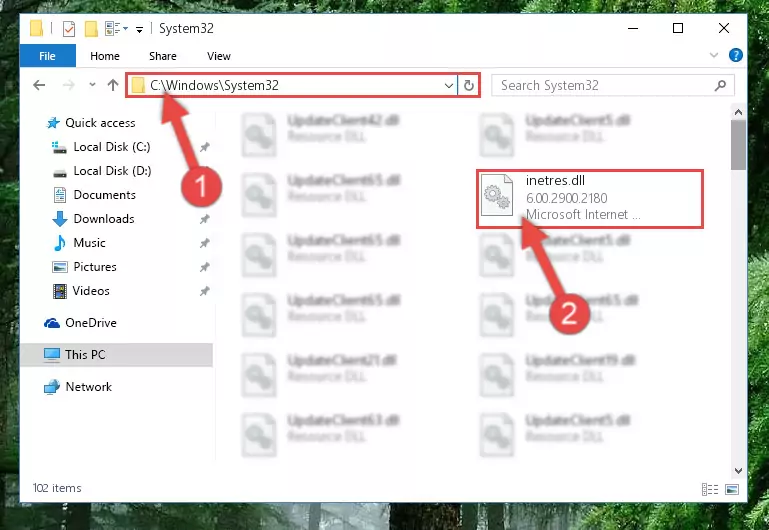
Task: Select Network in the navigation pane
Action: pyautogui.click(x=88, y=387)
